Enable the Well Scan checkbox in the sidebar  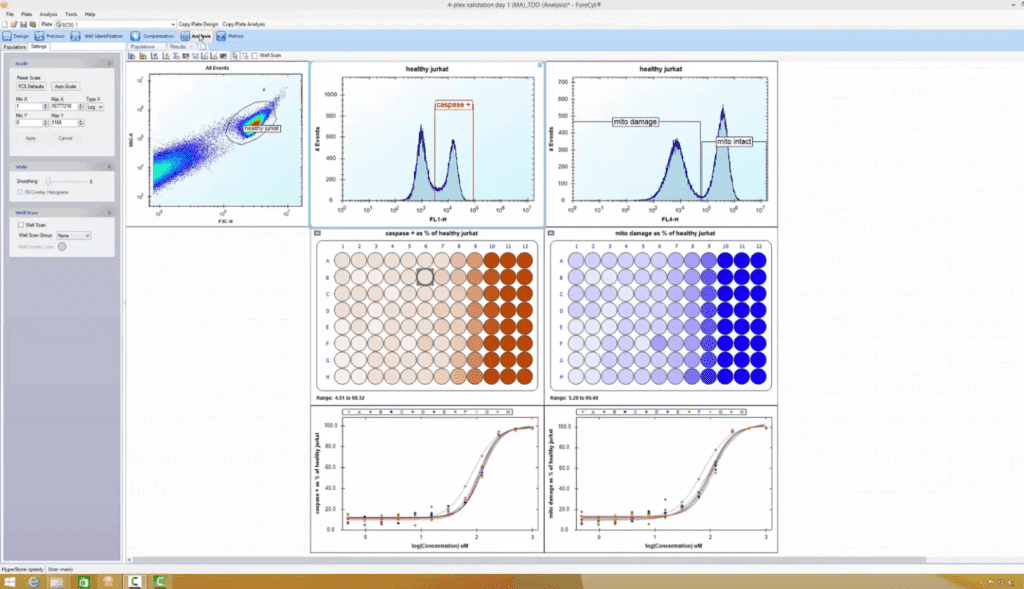coord(20,224)
